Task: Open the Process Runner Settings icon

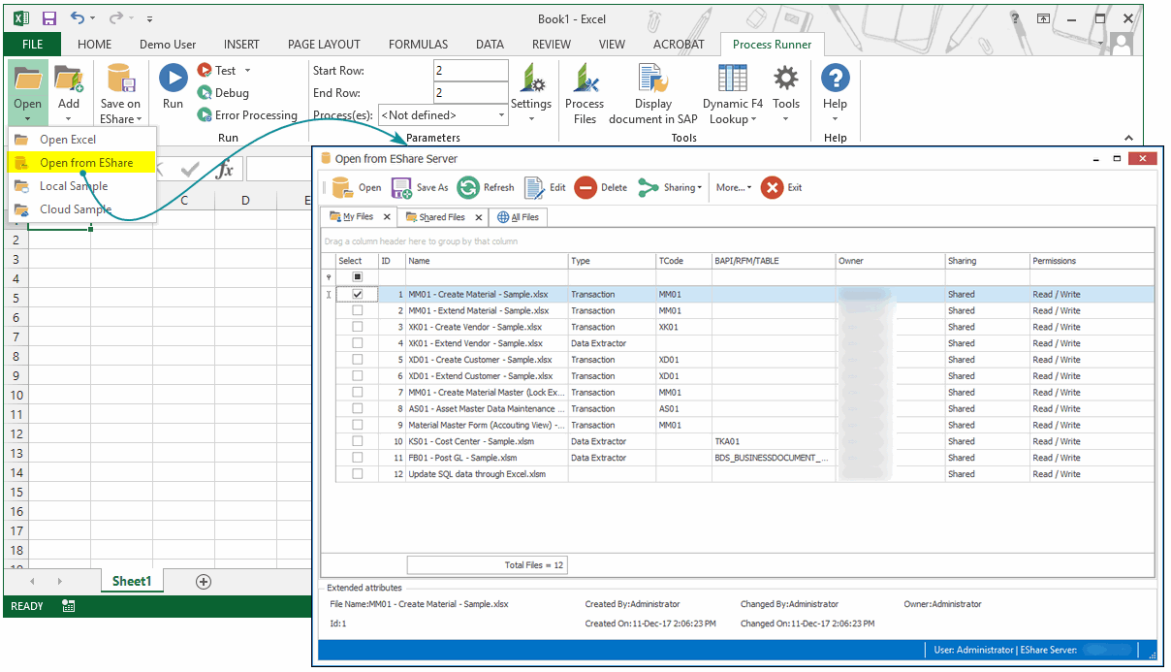Action: [x=532, y=78]
